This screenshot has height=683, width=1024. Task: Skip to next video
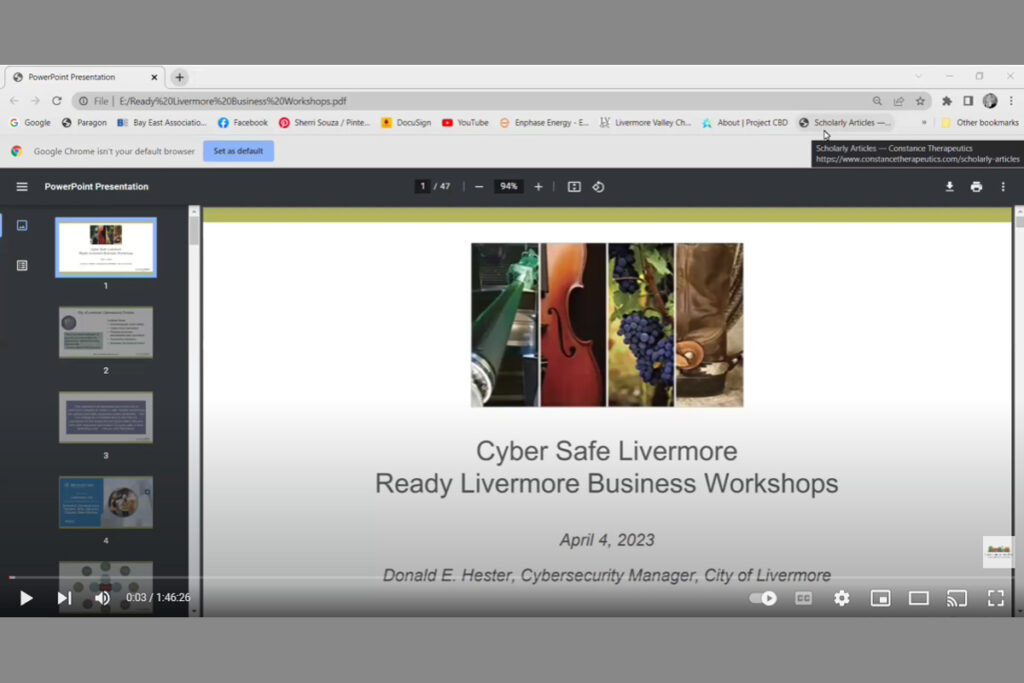click(64, 597)
